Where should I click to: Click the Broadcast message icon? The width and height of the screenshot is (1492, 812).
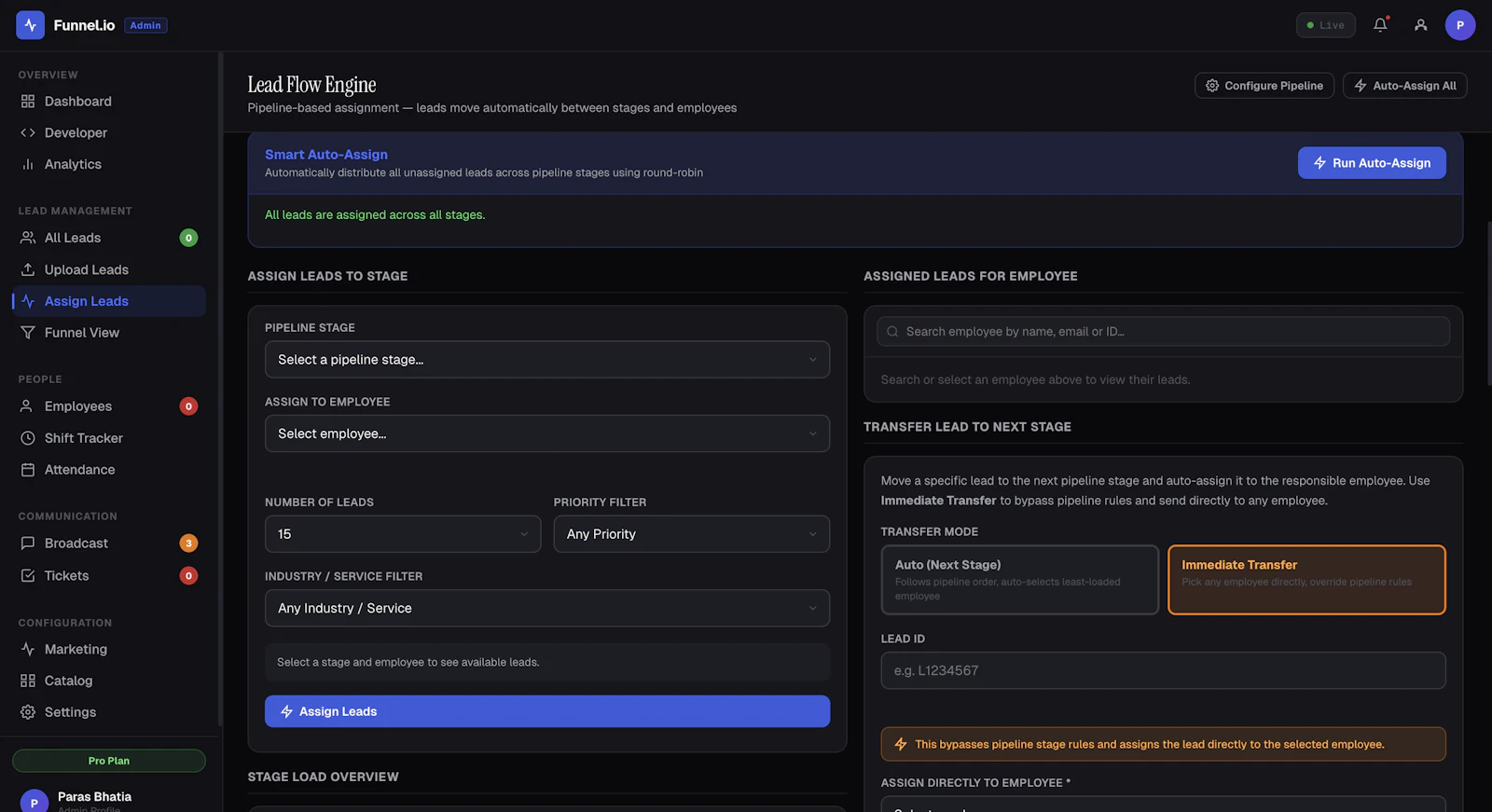[28, 544]
